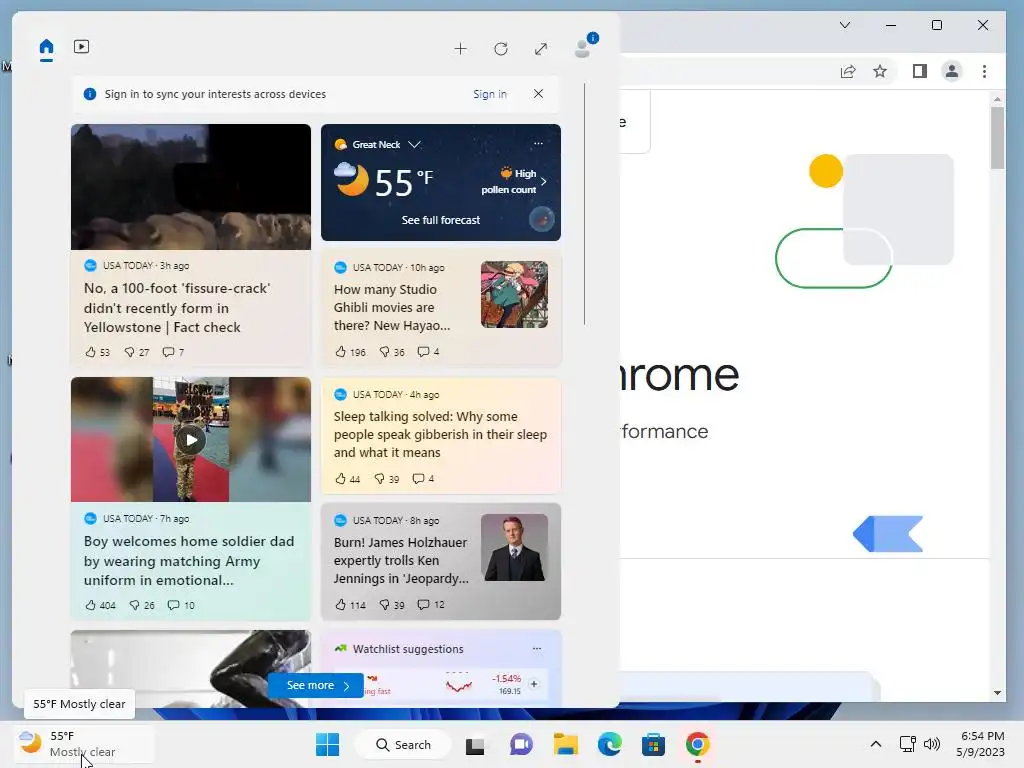Dismiss the sign-in sync banner
The height and width of the screenshot is (768, 1024).
538,93
